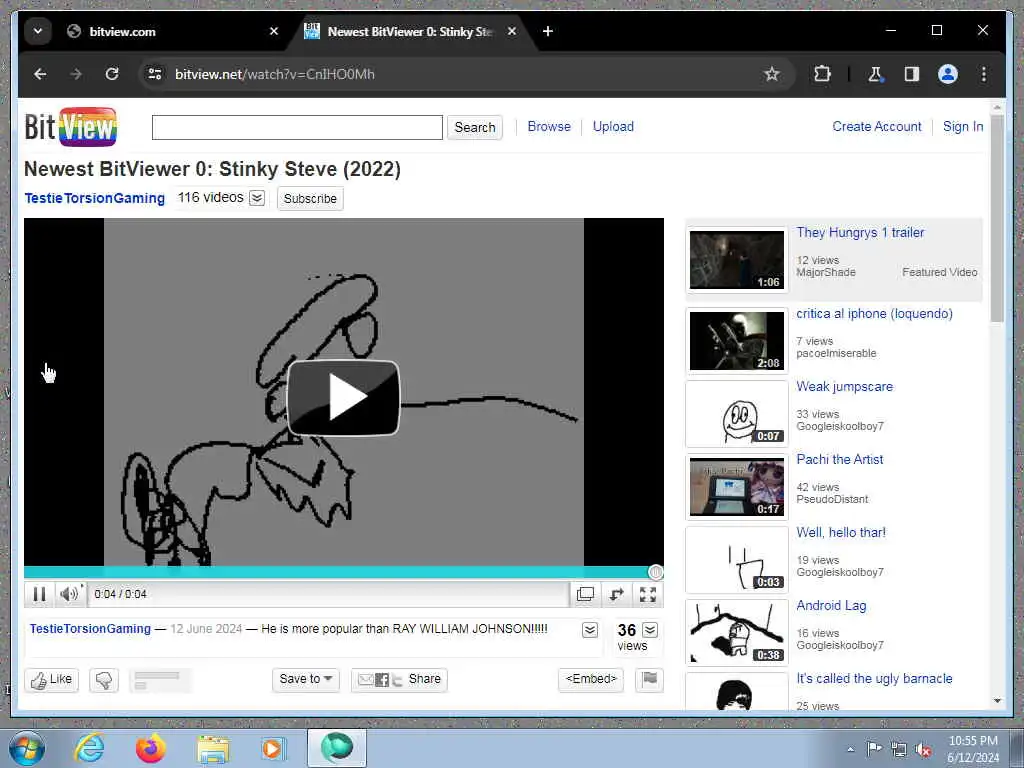Open the Browse page link
This screenshot has width=1024, height=768.
549,127
